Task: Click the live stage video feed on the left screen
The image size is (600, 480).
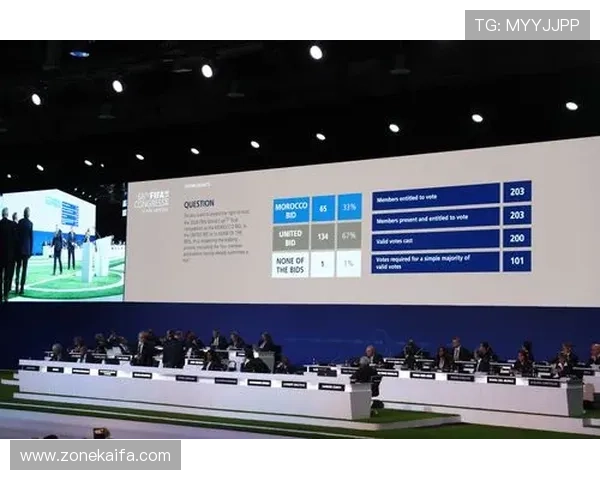Action: [62, 245]
